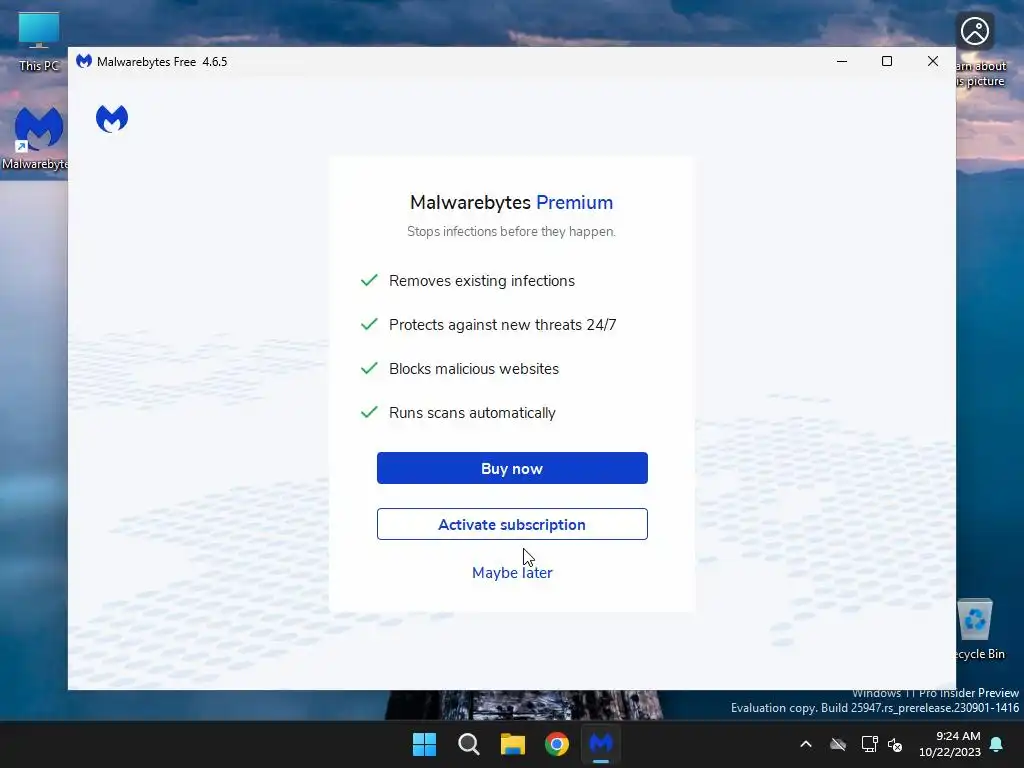Click the Malwarebytes title bar icon
This screenshot has height=768, width=1024.
(84, 61)
